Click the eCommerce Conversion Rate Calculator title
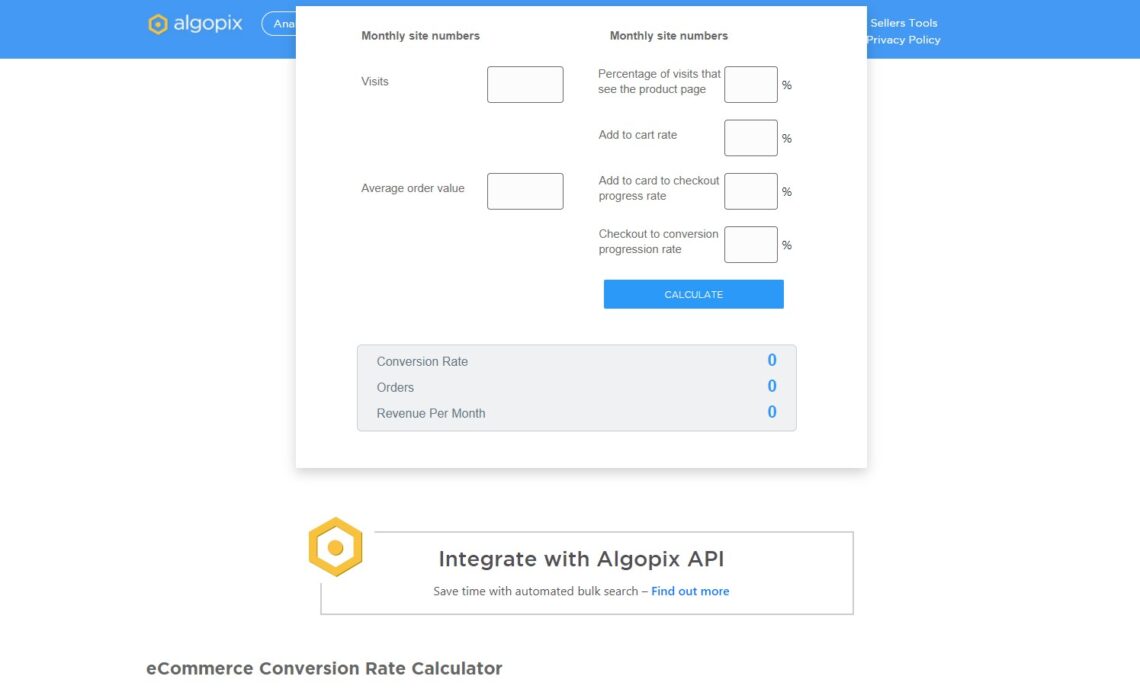Screen dimensions: 1140x689 [x=324, y=668]
